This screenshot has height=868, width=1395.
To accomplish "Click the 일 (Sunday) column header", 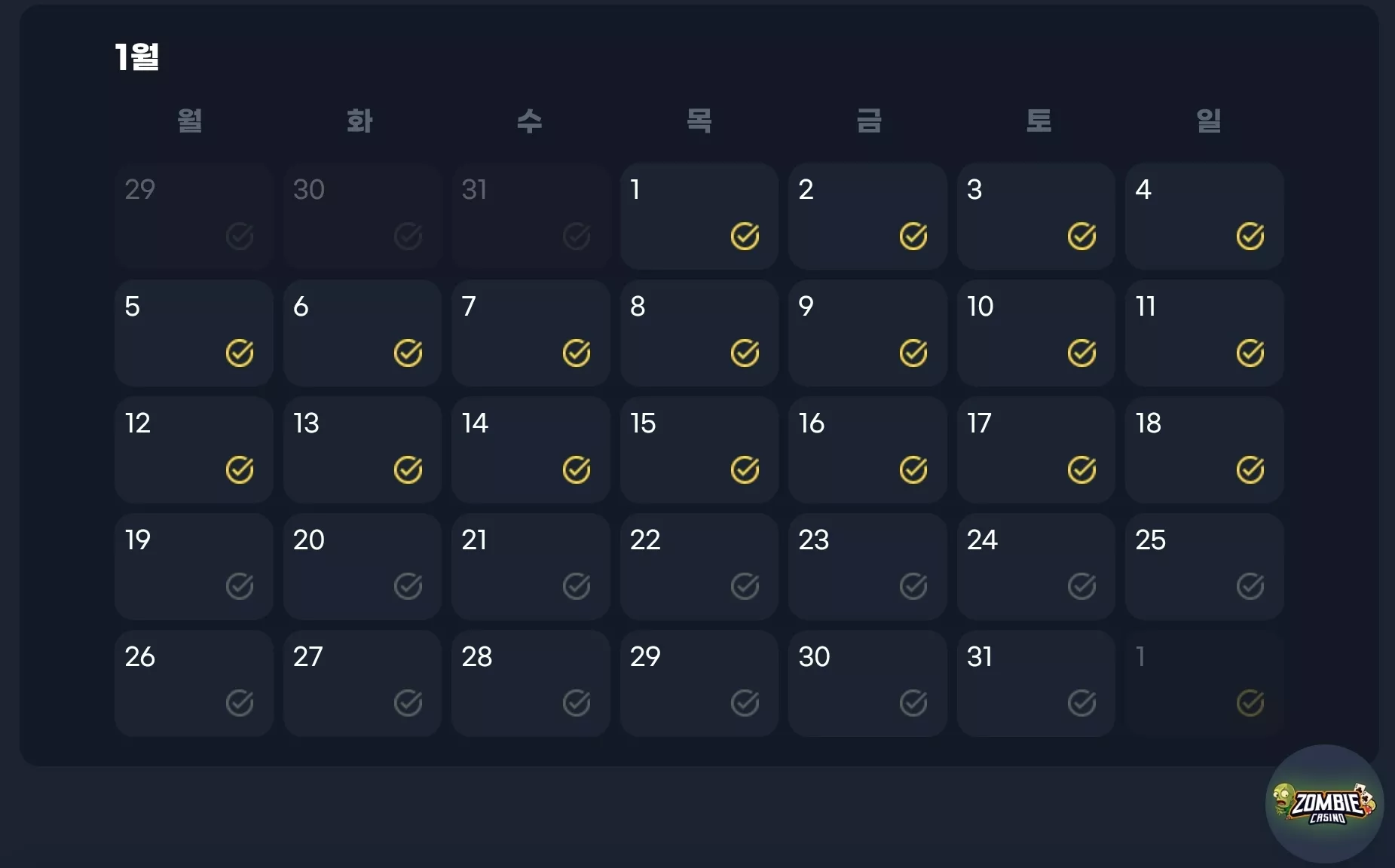I will coord(1209,121).
